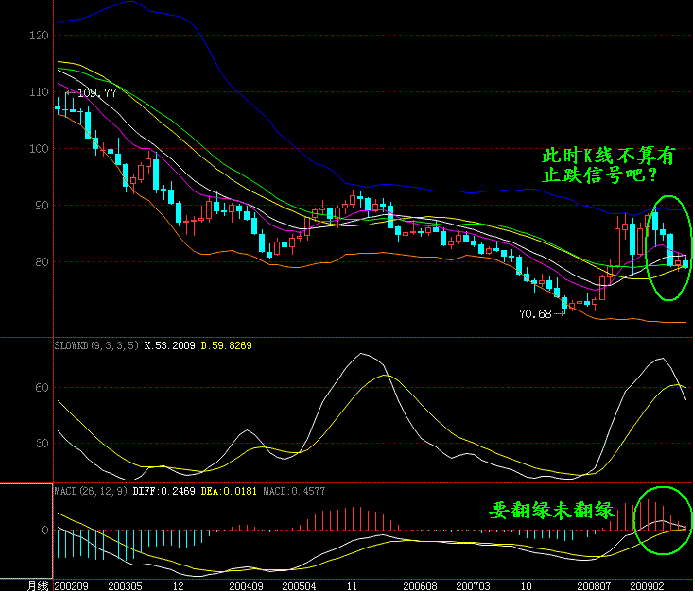
Task: Click the 60 level label in SLOWKD panel
Action: (42, 388)
